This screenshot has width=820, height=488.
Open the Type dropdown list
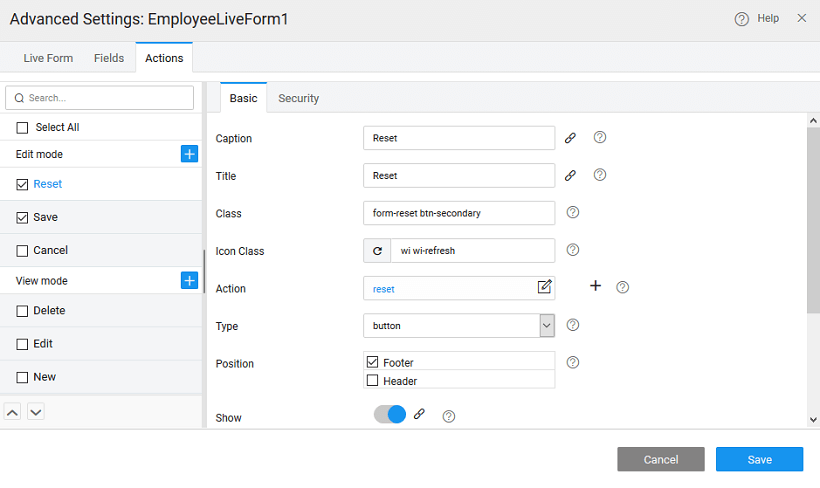coord(546,325)
